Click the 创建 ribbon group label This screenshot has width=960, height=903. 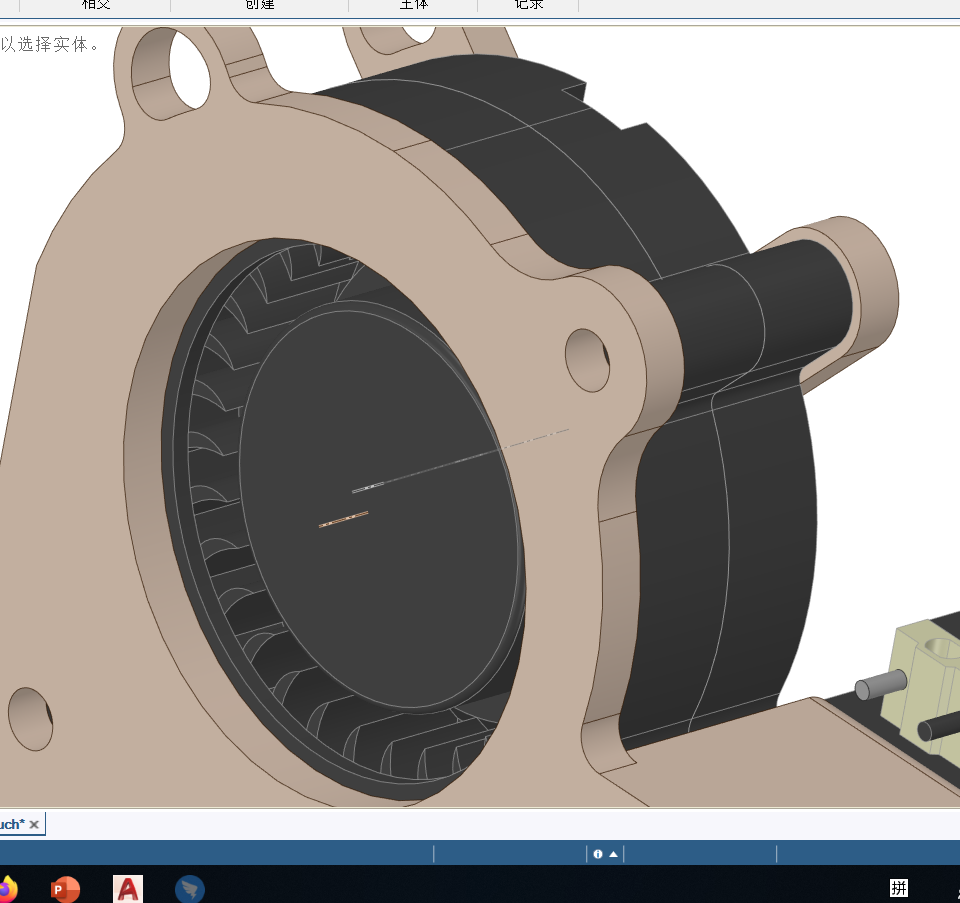[260, 5]
